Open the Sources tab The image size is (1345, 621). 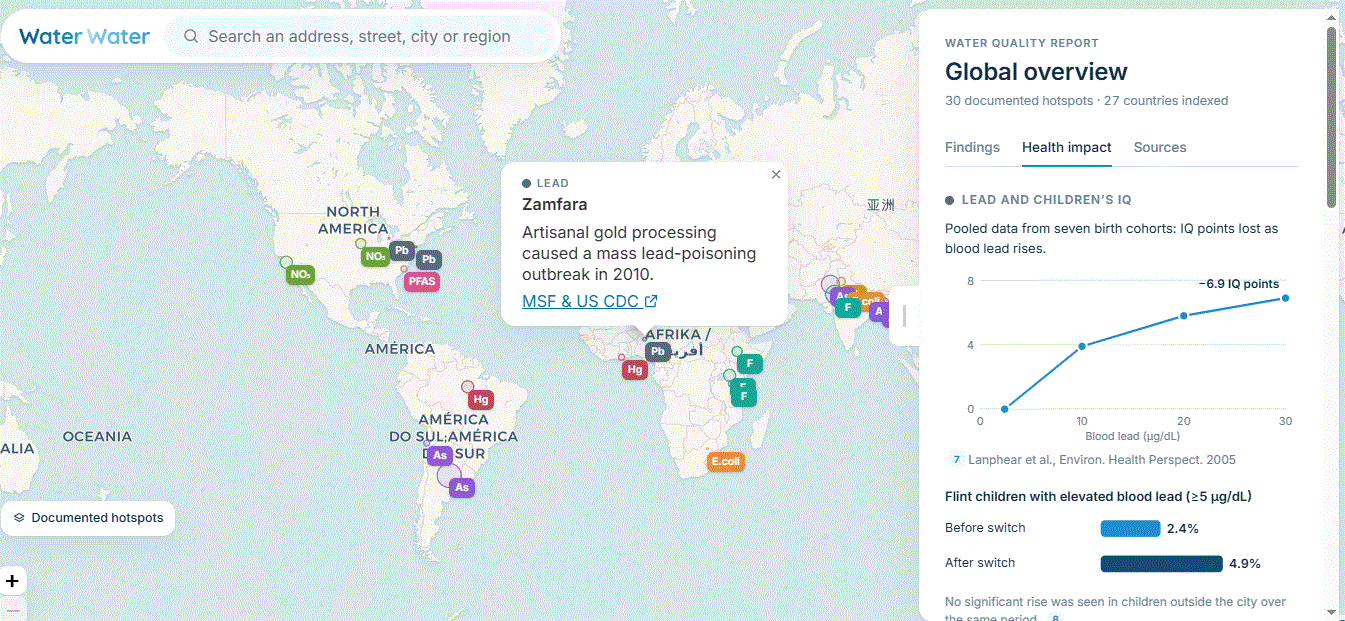[x=1160, y=147]
